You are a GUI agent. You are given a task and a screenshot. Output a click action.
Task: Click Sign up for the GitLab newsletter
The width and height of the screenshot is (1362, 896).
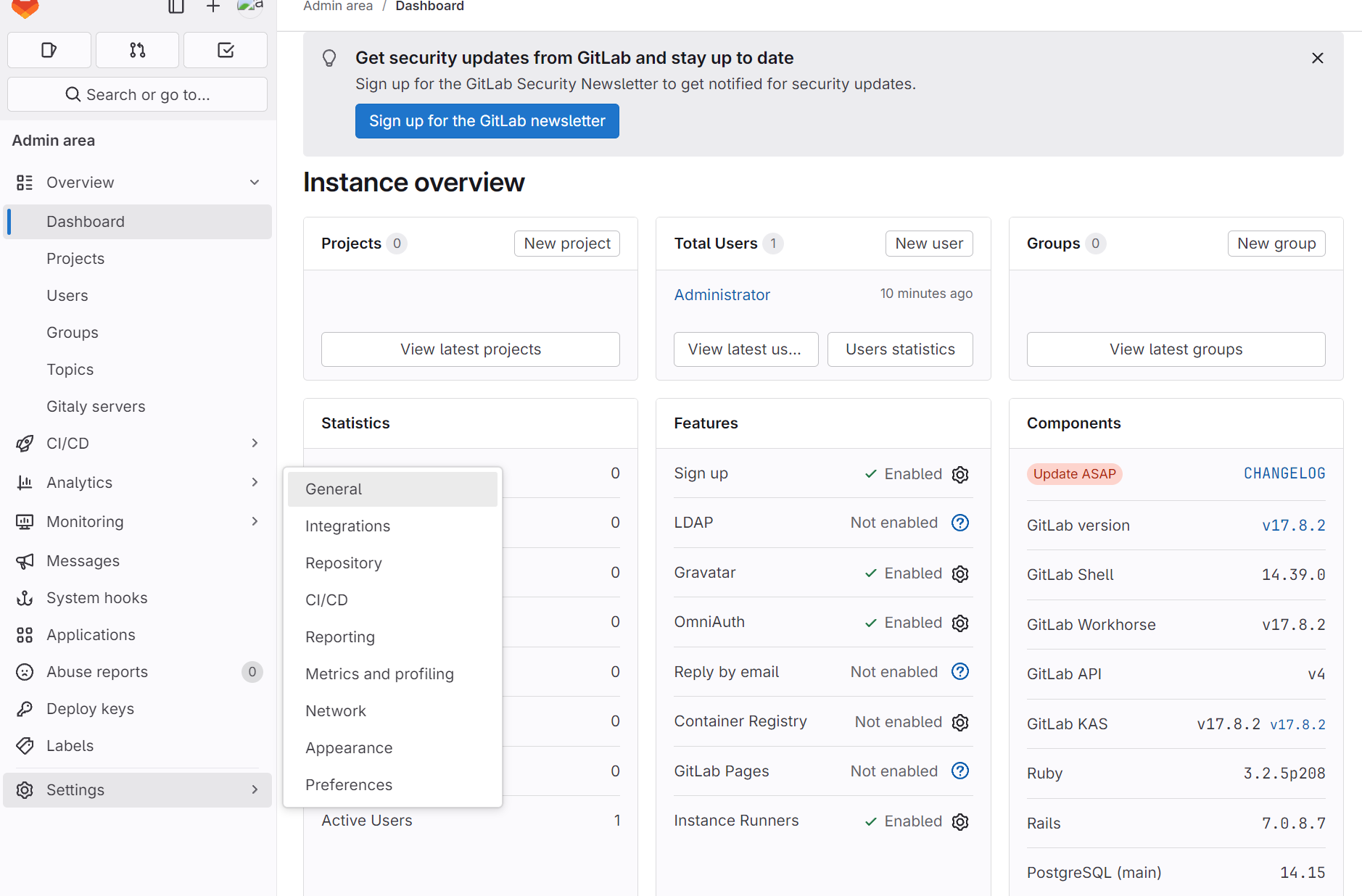pos(487,121)
